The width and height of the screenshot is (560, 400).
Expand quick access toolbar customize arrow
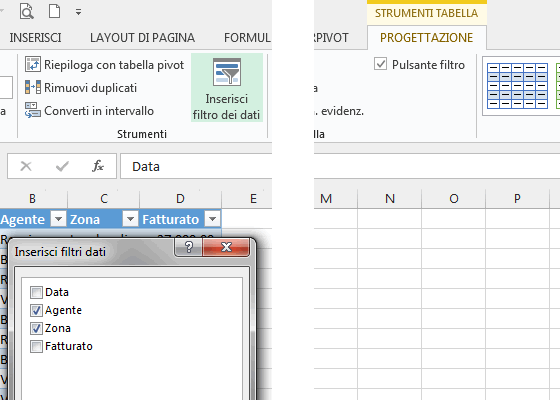[x=78, y=12]
